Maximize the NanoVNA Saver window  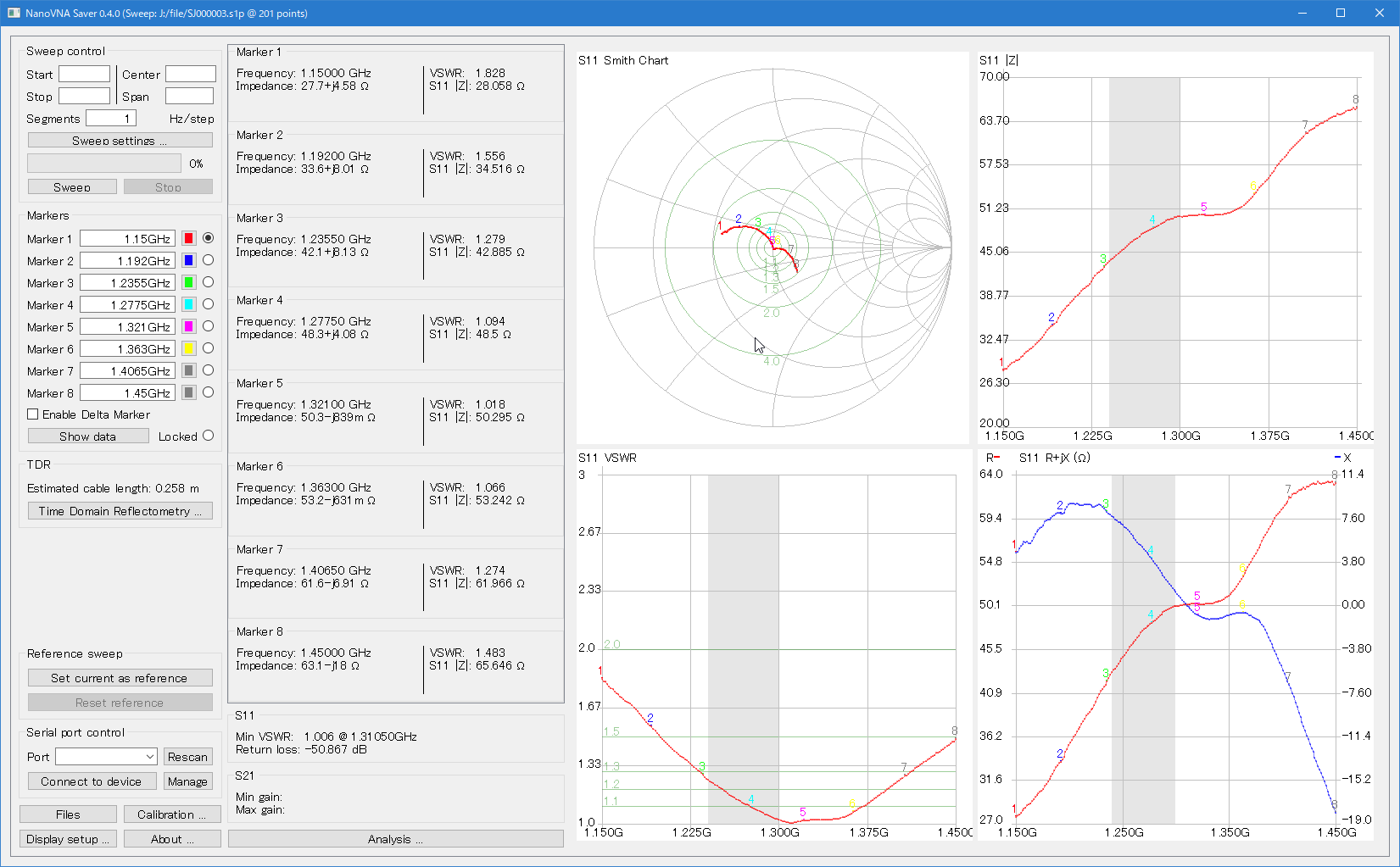[x=1341, y=13]
